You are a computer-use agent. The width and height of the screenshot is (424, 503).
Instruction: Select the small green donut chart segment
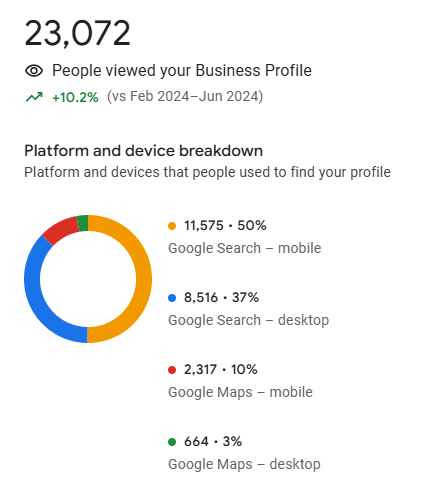[83, 223]
